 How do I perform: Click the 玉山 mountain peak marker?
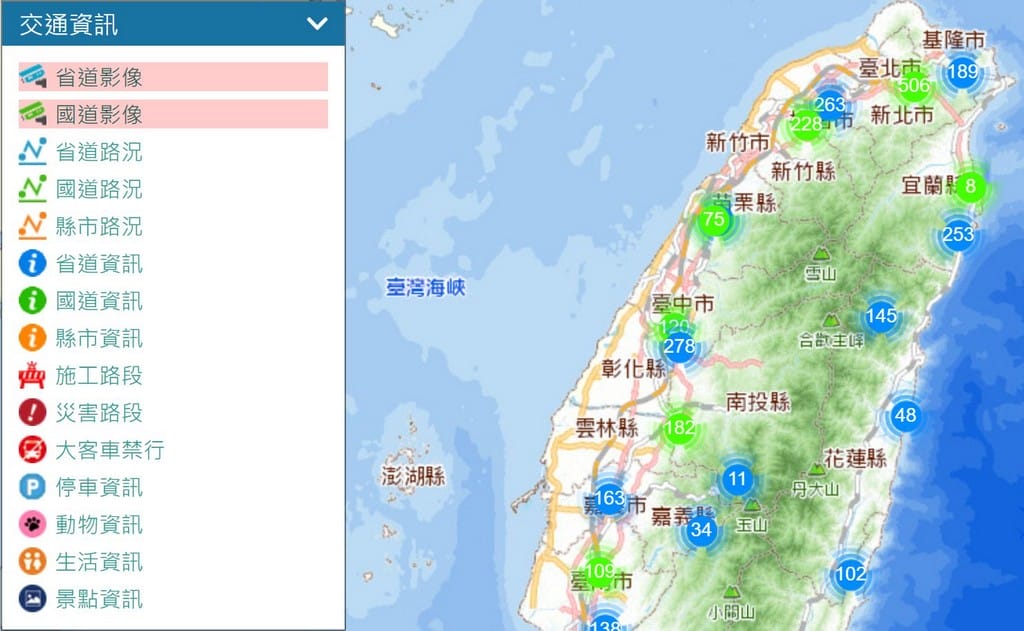(x=752, y=506)
